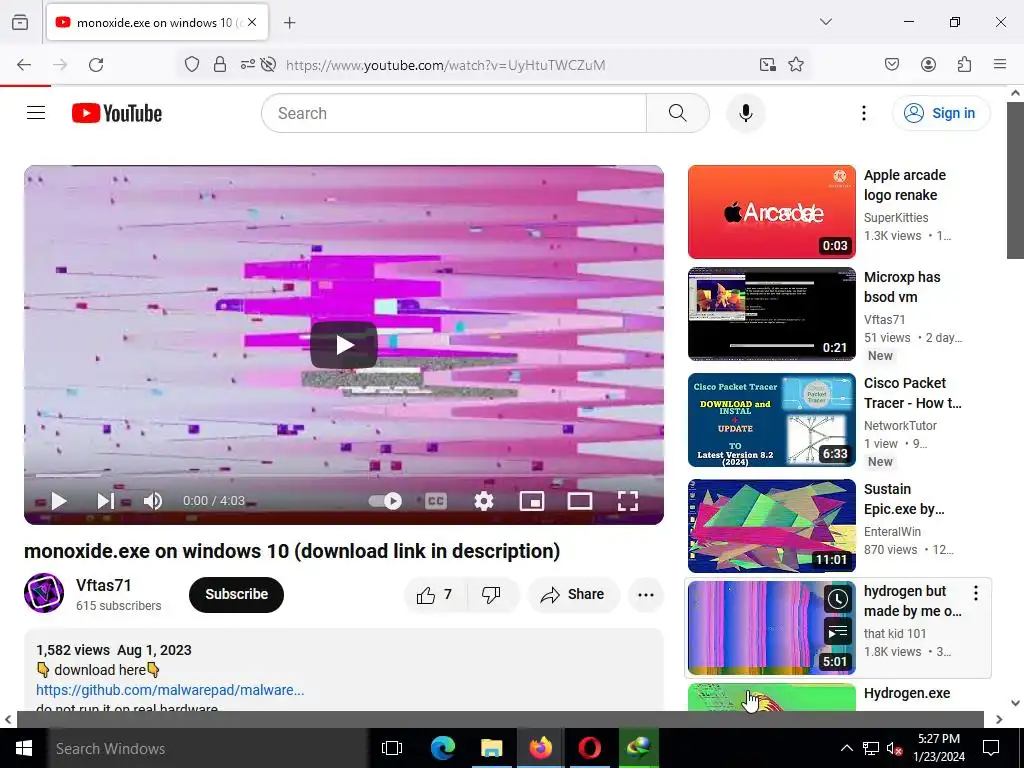Open the GitHub malwarepad download link

point(170,690)
